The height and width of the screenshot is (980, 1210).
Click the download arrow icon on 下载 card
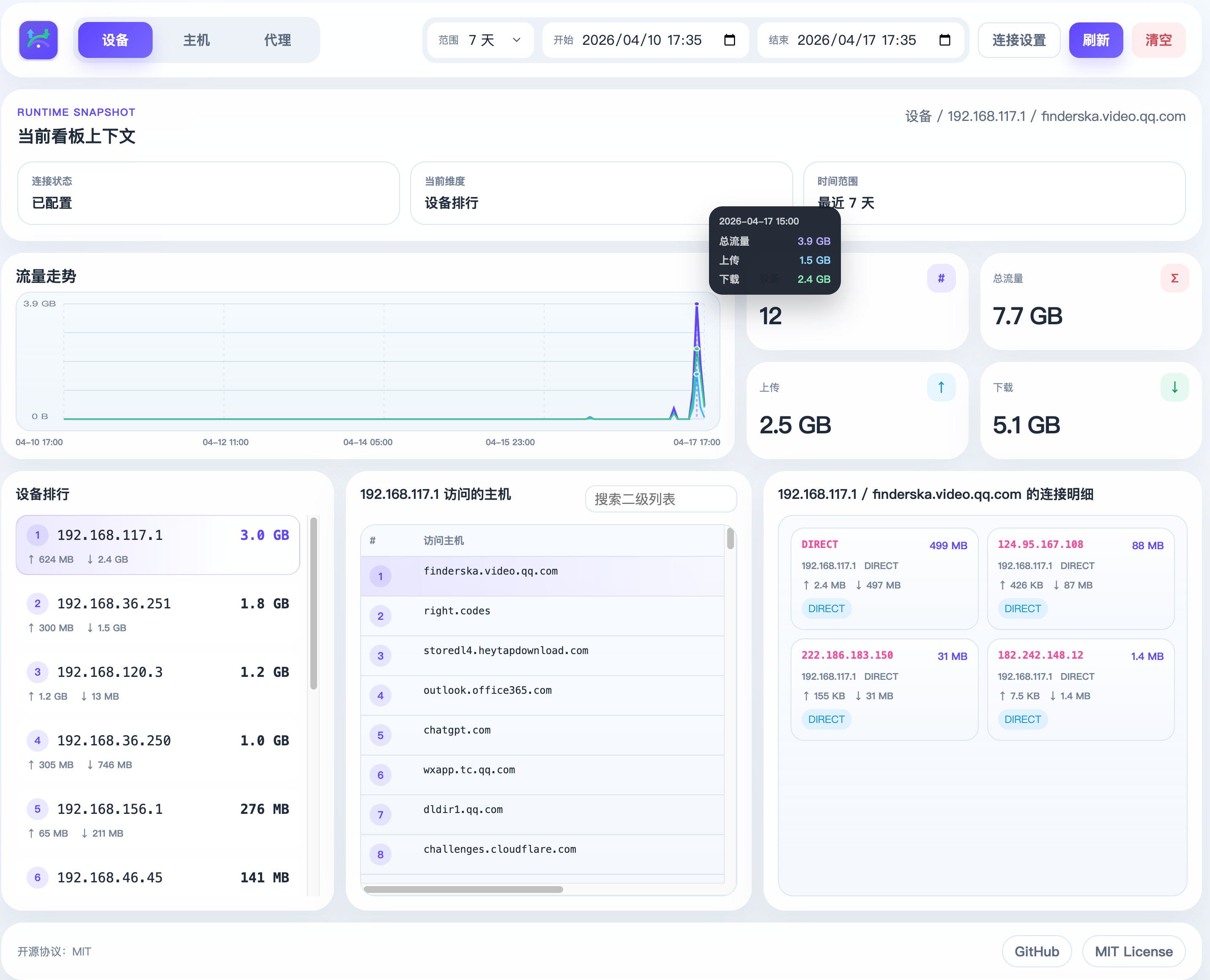[1174, 387]
